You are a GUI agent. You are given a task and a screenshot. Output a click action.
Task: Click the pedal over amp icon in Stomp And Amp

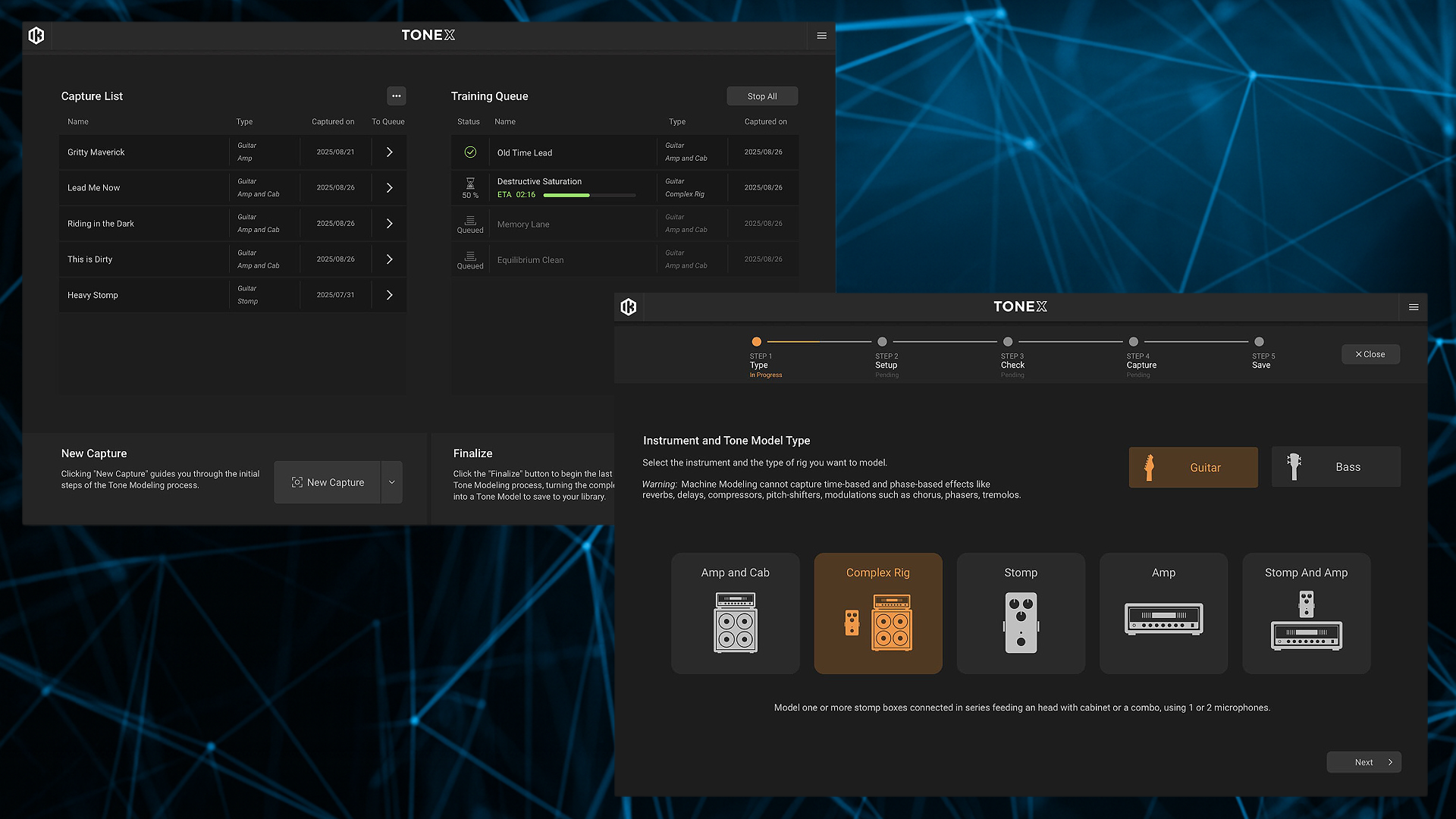[x=1307, y=620]
